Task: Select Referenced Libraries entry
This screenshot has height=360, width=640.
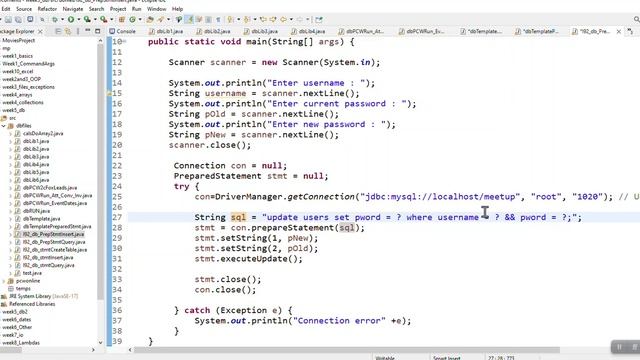Action: coord(28,304)
